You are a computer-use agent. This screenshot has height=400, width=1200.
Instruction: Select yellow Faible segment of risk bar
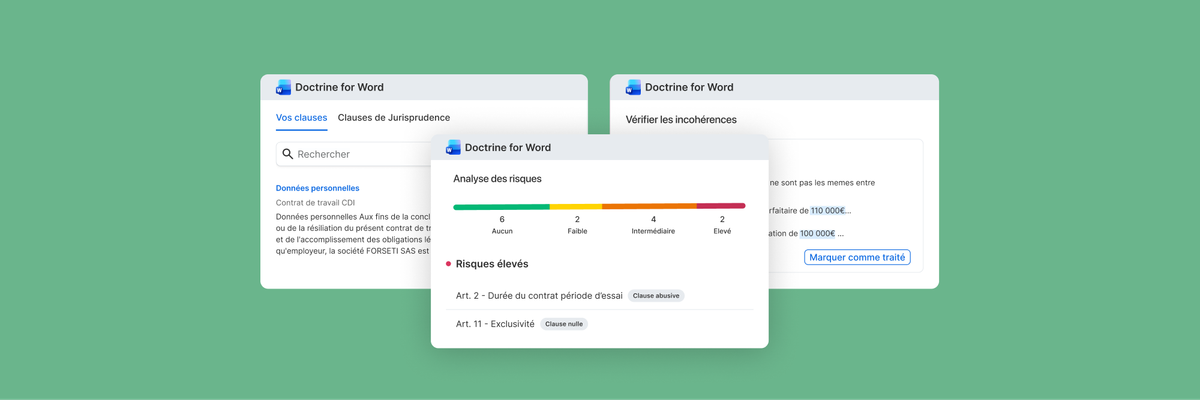click(576, 206)
